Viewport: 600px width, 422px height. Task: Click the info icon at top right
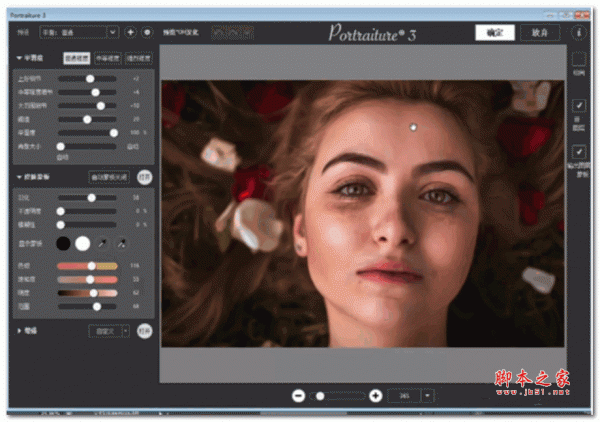point(579,32)
